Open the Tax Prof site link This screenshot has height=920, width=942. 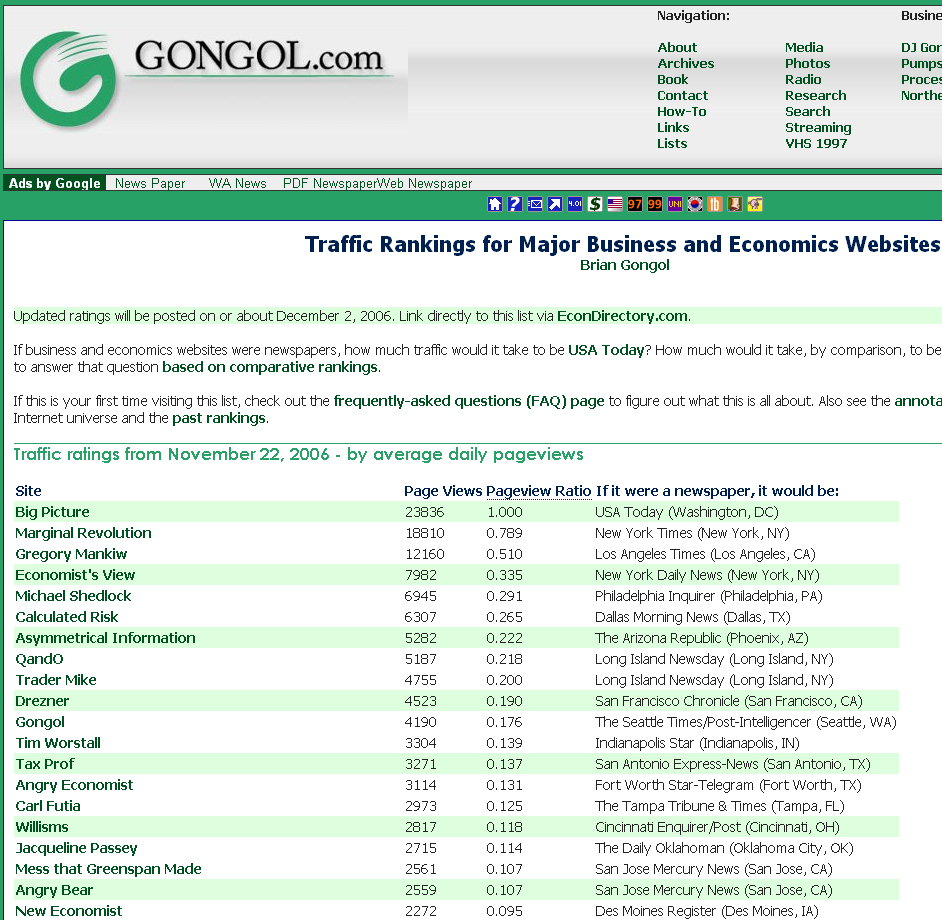44,764
